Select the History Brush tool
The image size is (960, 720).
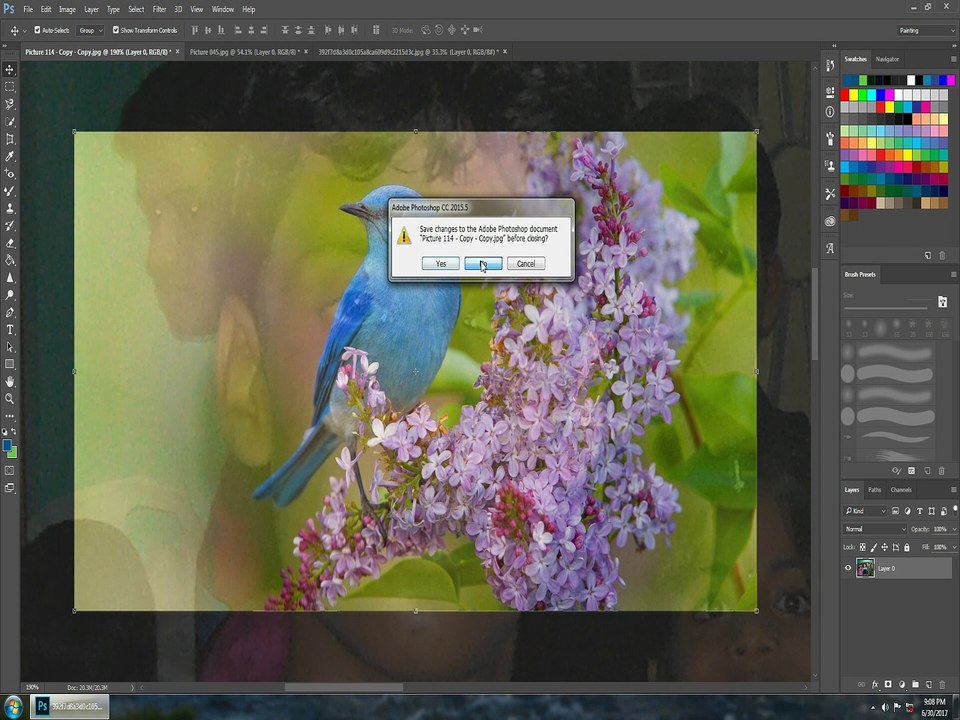tap(10, 226)
